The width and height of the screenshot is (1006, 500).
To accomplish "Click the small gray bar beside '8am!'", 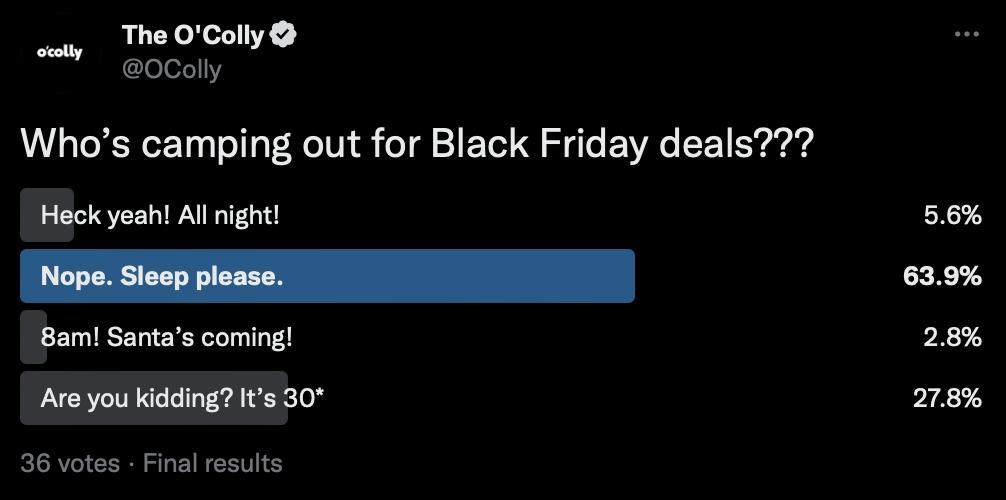I will click(x=33, y=337).
